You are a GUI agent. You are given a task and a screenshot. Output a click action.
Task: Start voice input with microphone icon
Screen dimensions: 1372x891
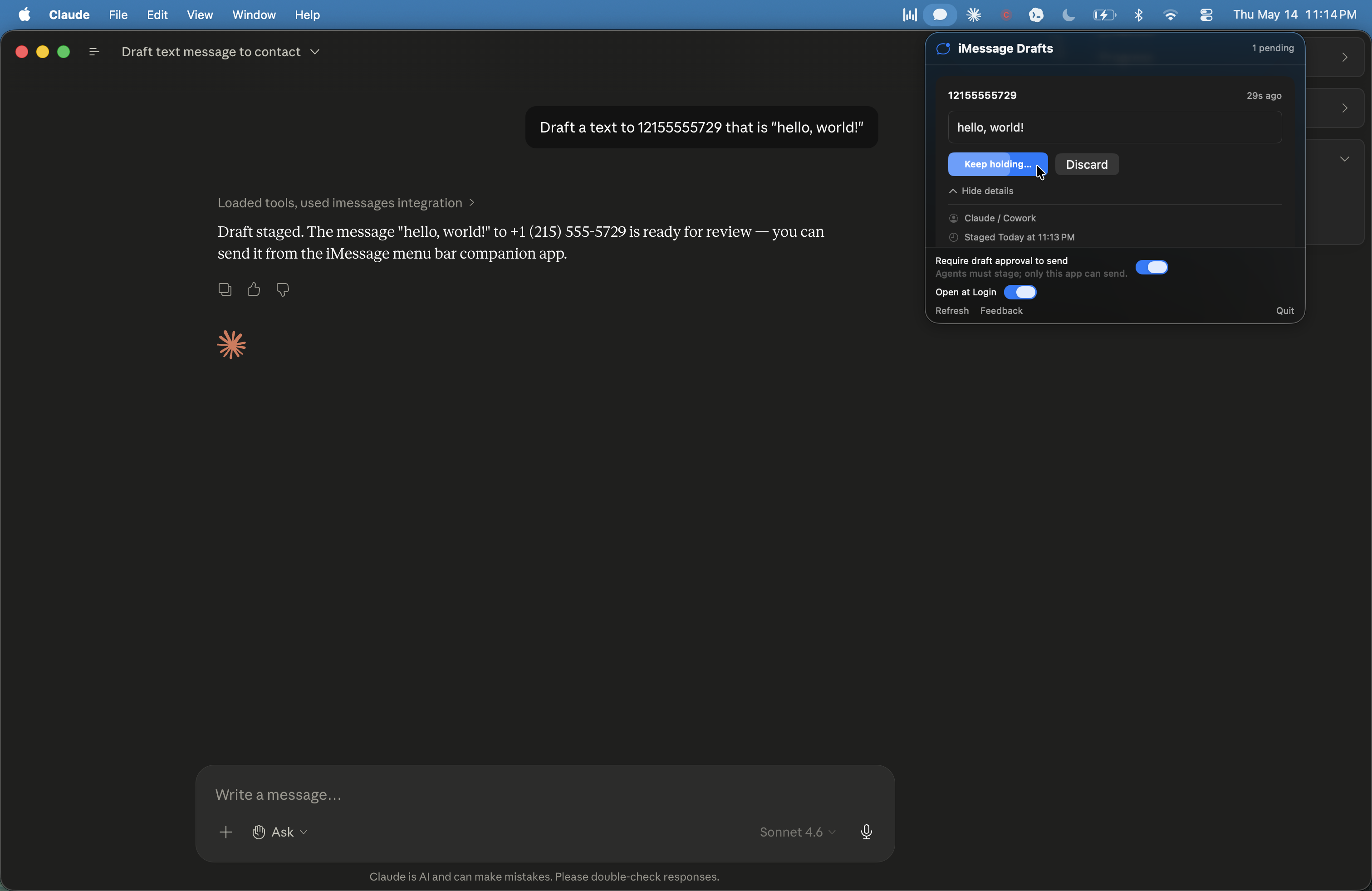click(x=866, y=832)
